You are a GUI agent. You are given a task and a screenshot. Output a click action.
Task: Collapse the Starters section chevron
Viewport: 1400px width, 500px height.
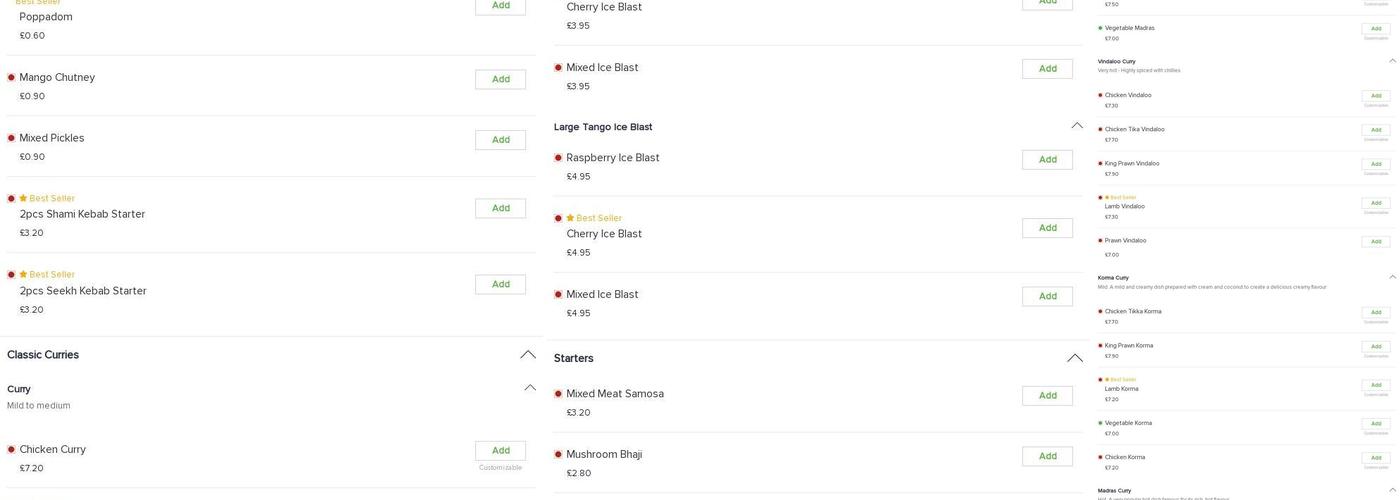1075,358
